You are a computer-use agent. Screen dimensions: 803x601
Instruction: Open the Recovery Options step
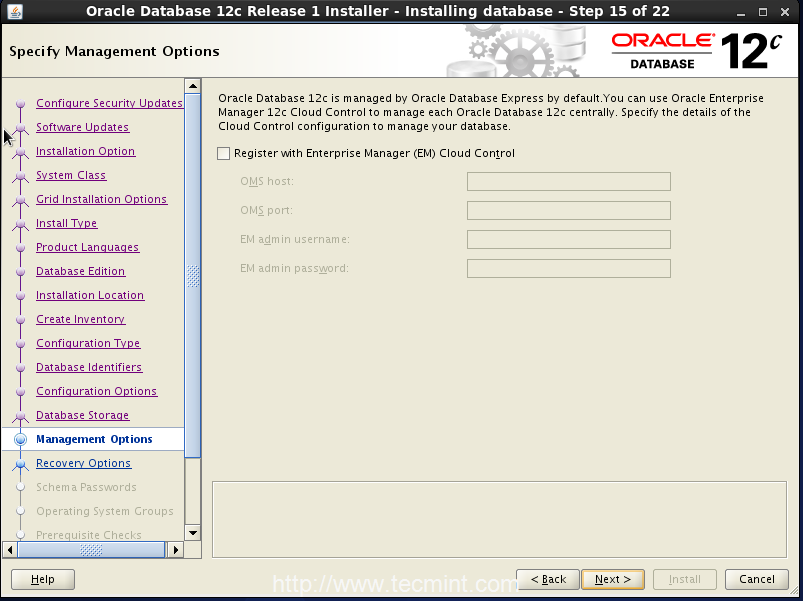pos(83,463)
